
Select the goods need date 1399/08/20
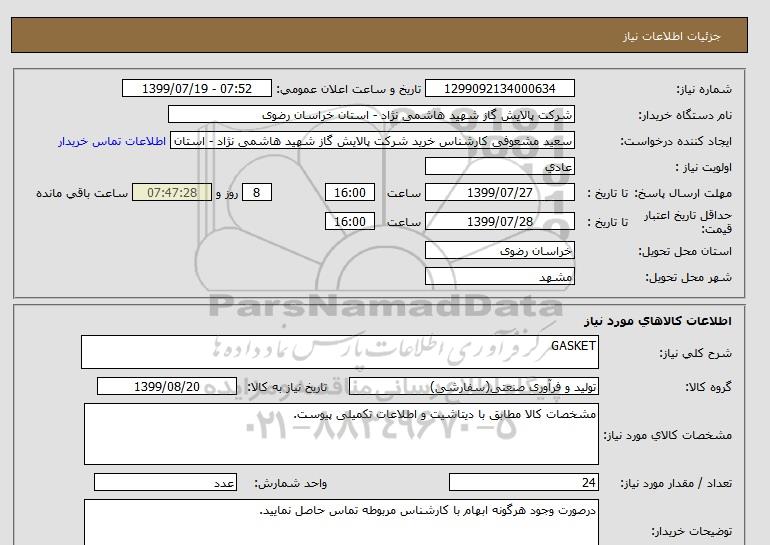pyautogui.click(x=166, y=387)
